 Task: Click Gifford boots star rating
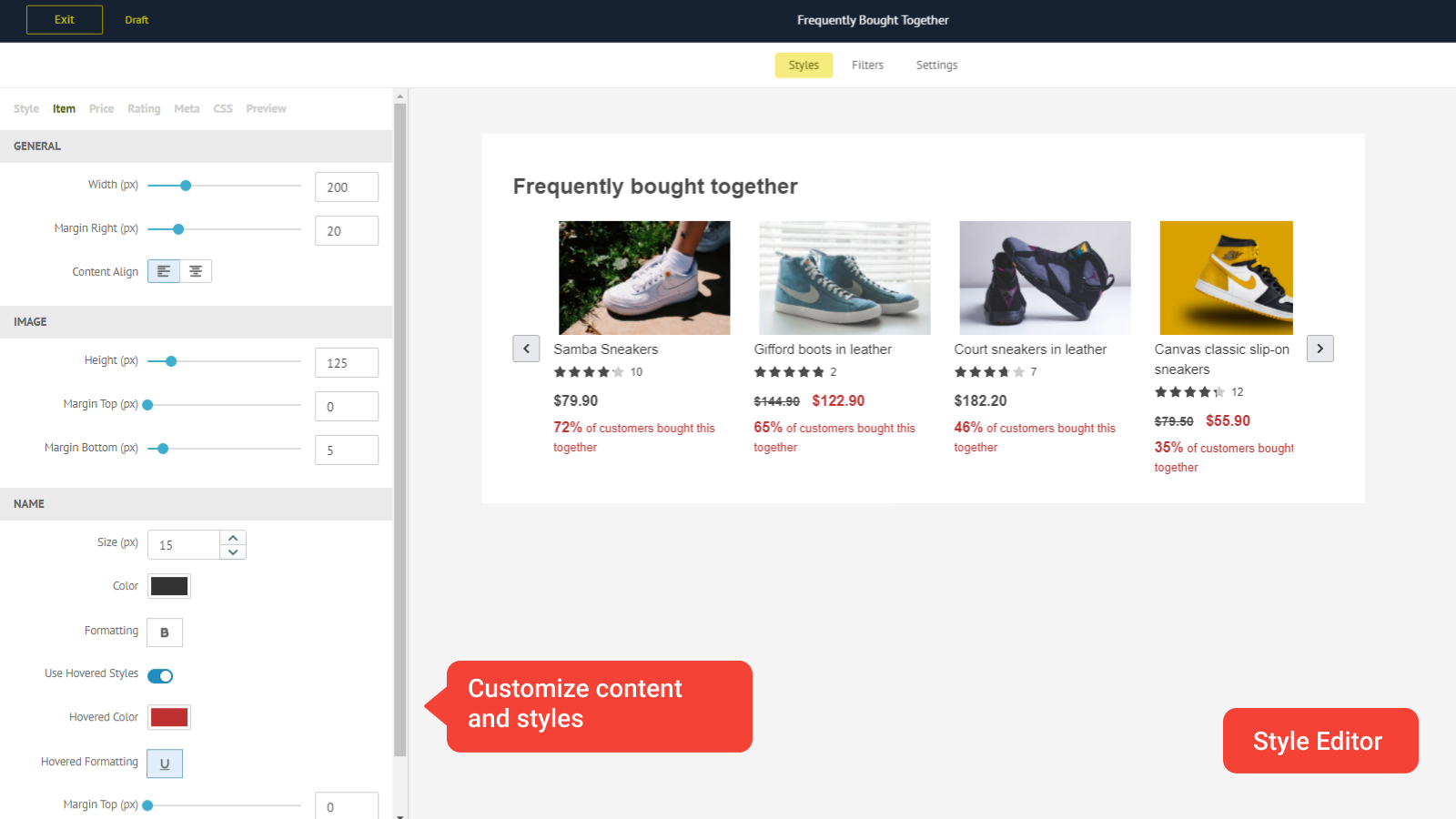(789, 371)
